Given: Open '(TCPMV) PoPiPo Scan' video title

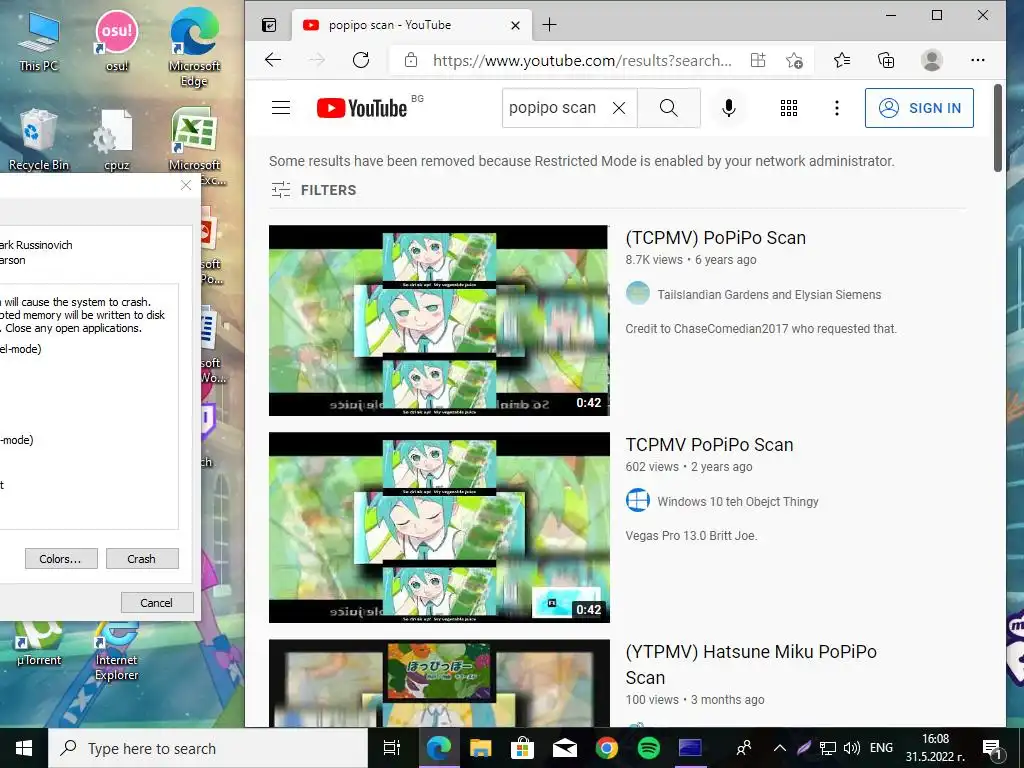Looking at the screenshot, I should [715, 238].
